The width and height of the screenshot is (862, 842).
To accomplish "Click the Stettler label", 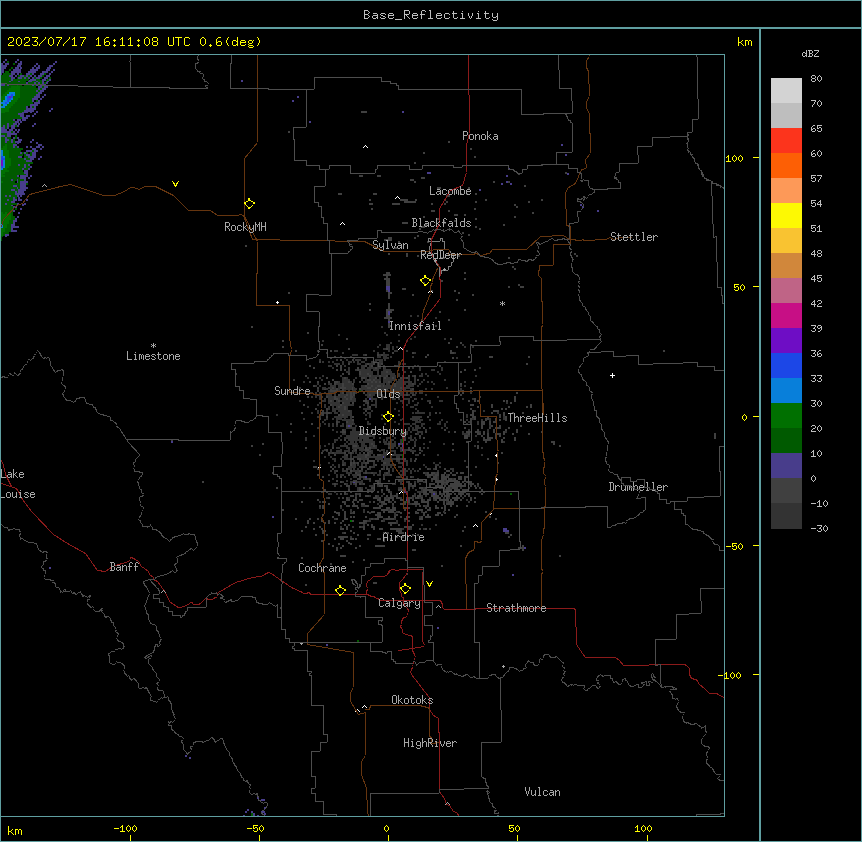I will pyautogui.click(x=634, y=237).
